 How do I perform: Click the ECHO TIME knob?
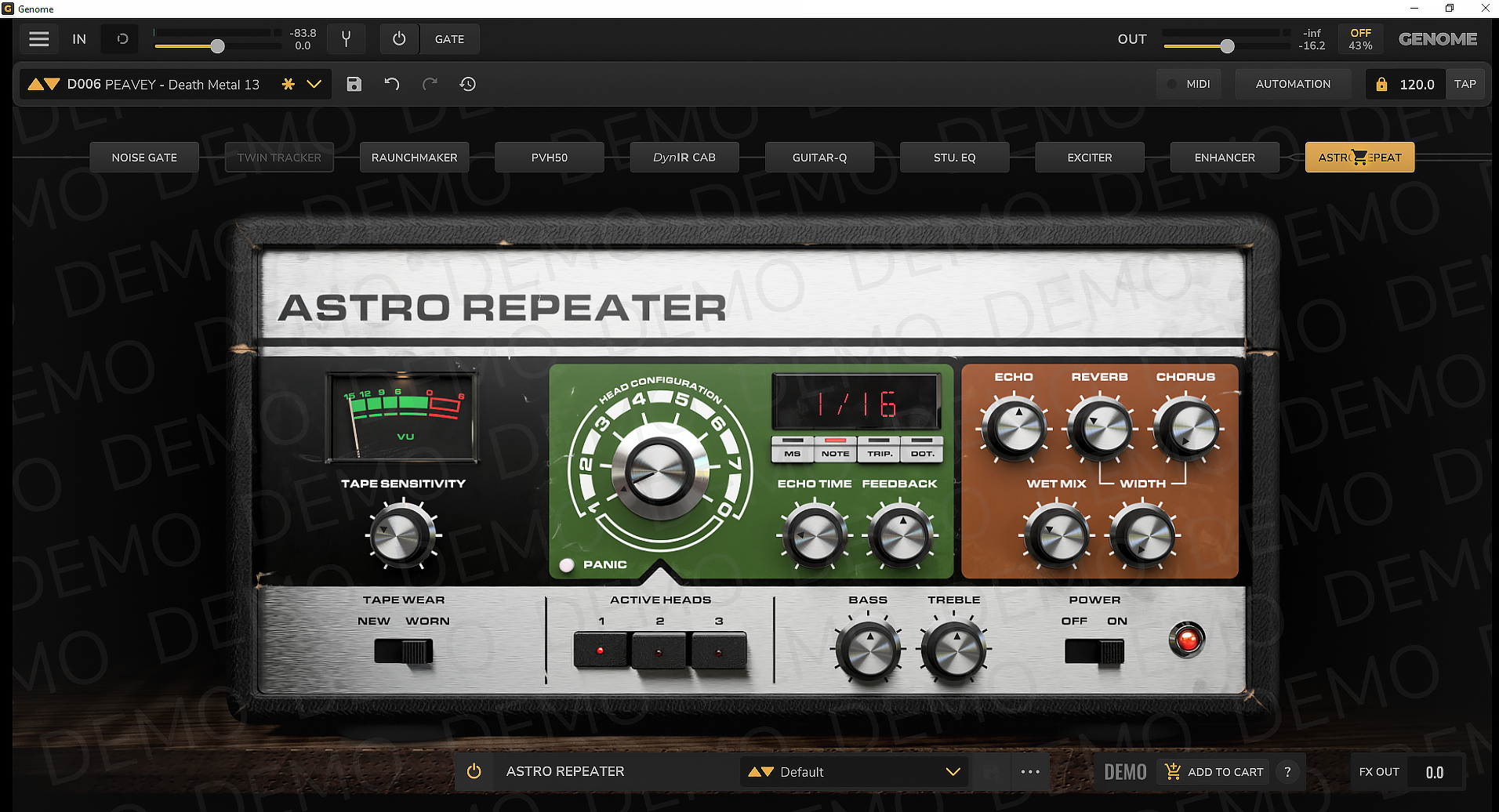815,537
